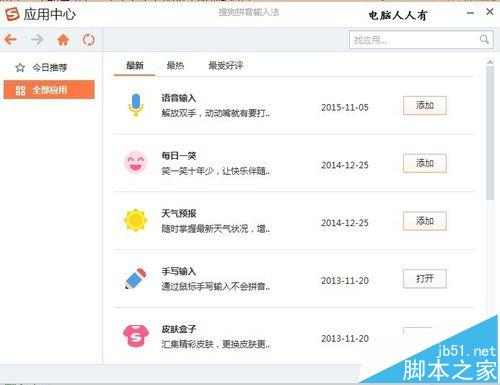Image resolution: width=500 pixels, height=385 pixels.
Task: Click the pink T-shirt icon for 皮肤盒子
Action: [136, 336]
